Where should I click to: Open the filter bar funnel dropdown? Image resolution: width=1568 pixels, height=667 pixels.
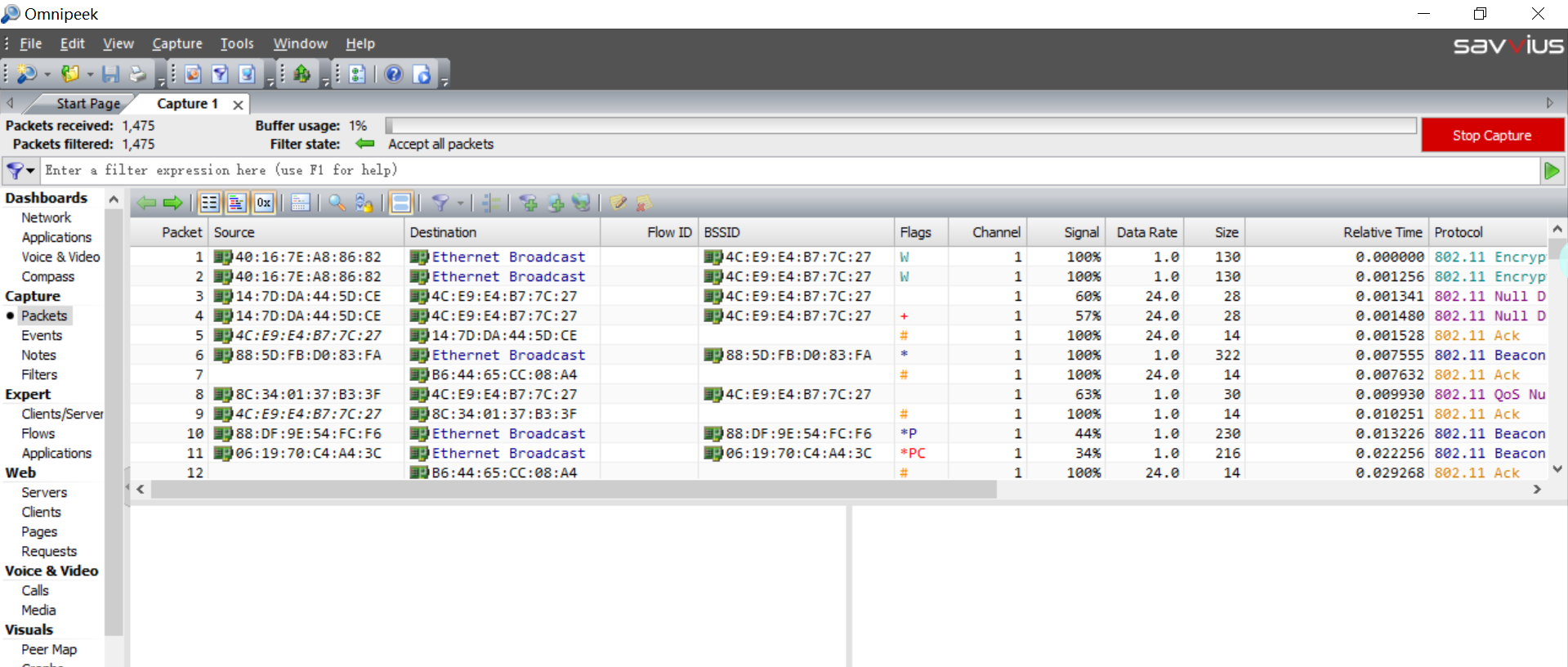pos(20,171)
